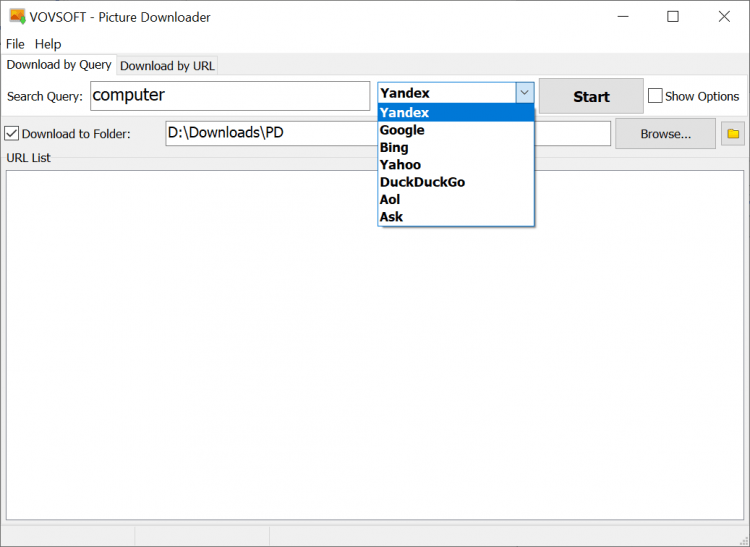Collapse the search engine dropdown arrow
Screen dimensions: 750x547
tap(524, 93)
